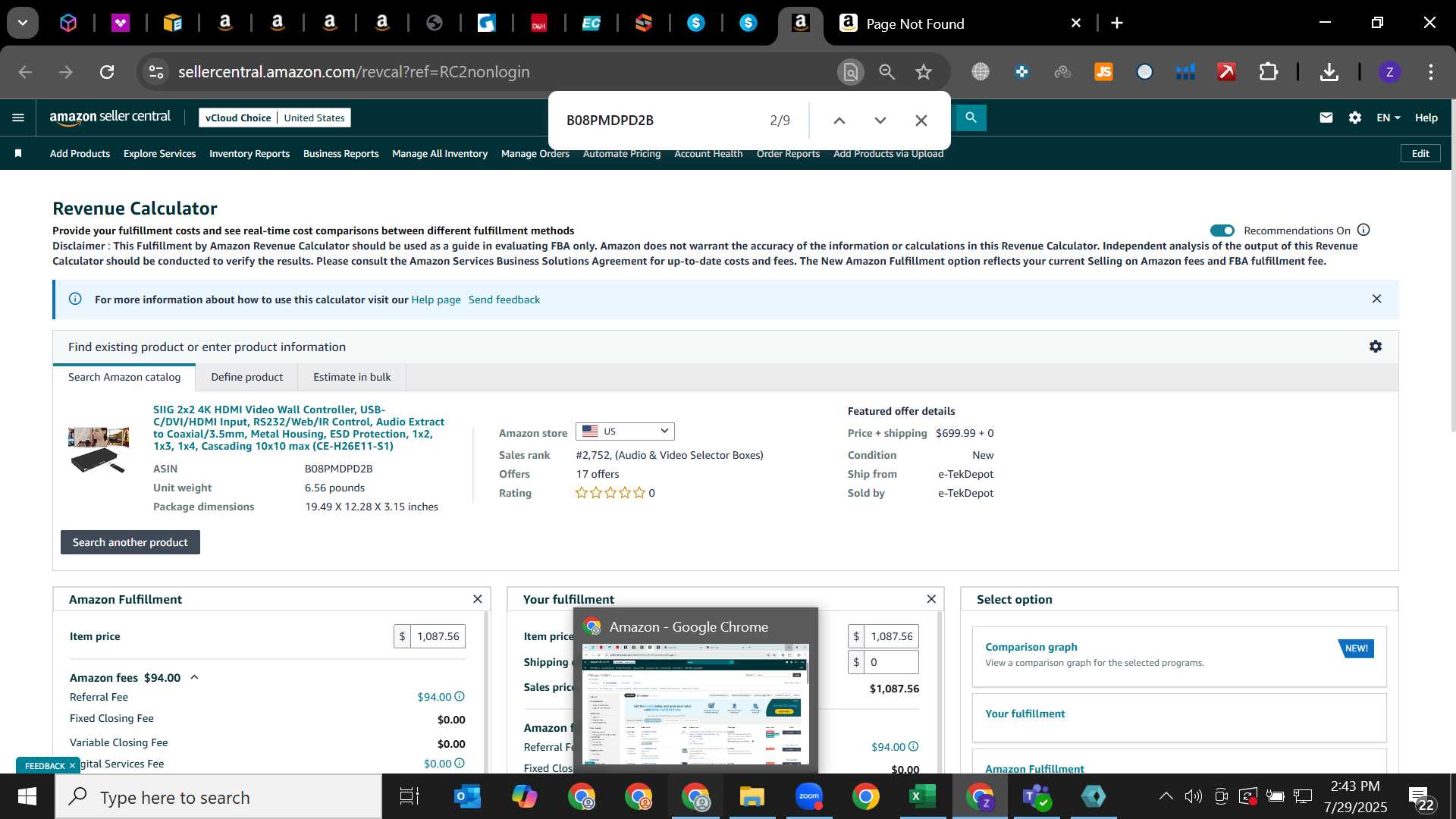
Task: Click the Edit button in the nav bar
Action: pyautogui.click(x=1420, y=153)
